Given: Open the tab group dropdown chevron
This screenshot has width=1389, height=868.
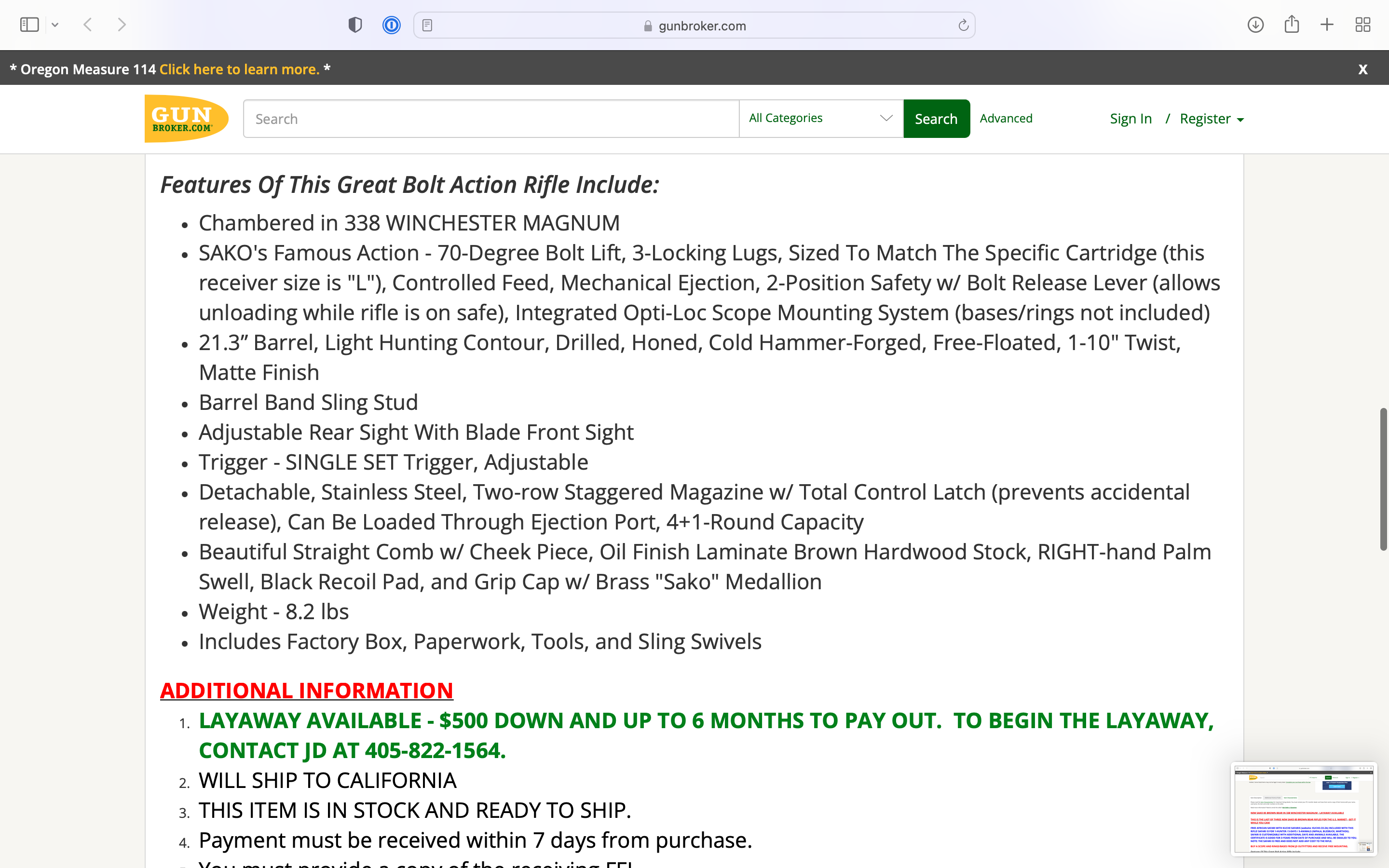Looking at the screenshot, I should coord(55,25).
